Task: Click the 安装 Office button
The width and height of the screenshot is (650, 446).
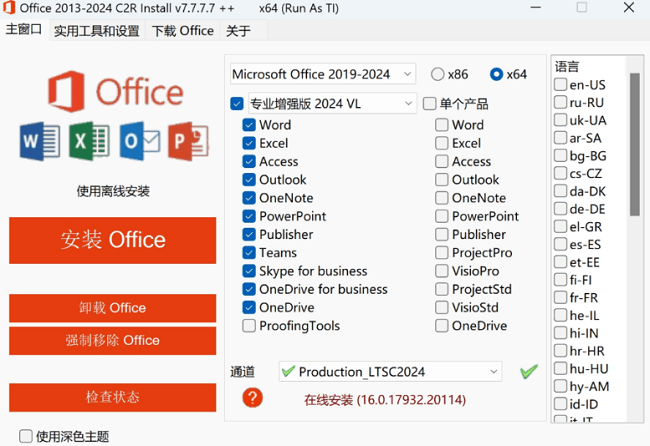Action: (113, 240)
